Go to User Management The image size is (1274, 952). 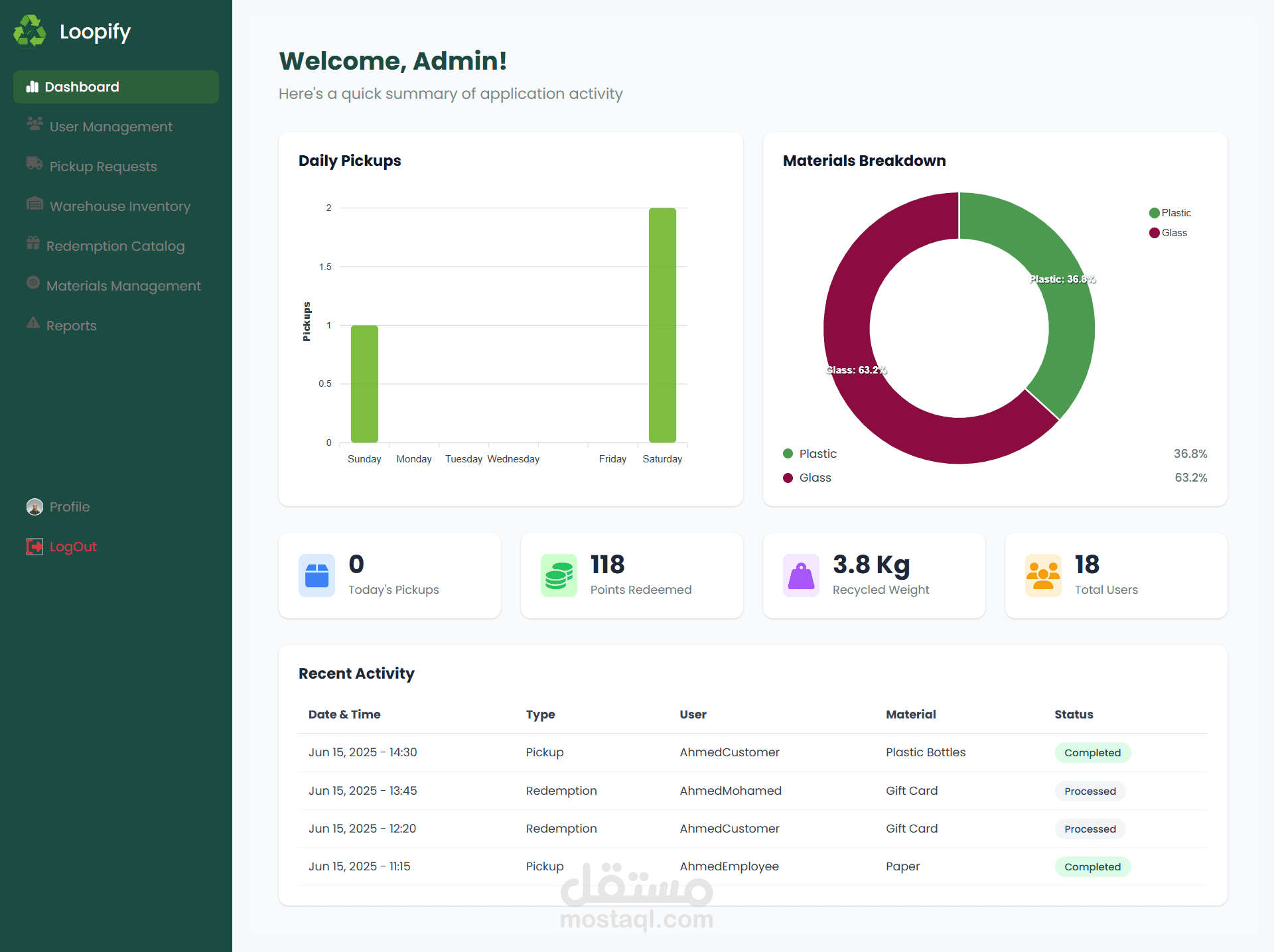click(x=116, y=127)
